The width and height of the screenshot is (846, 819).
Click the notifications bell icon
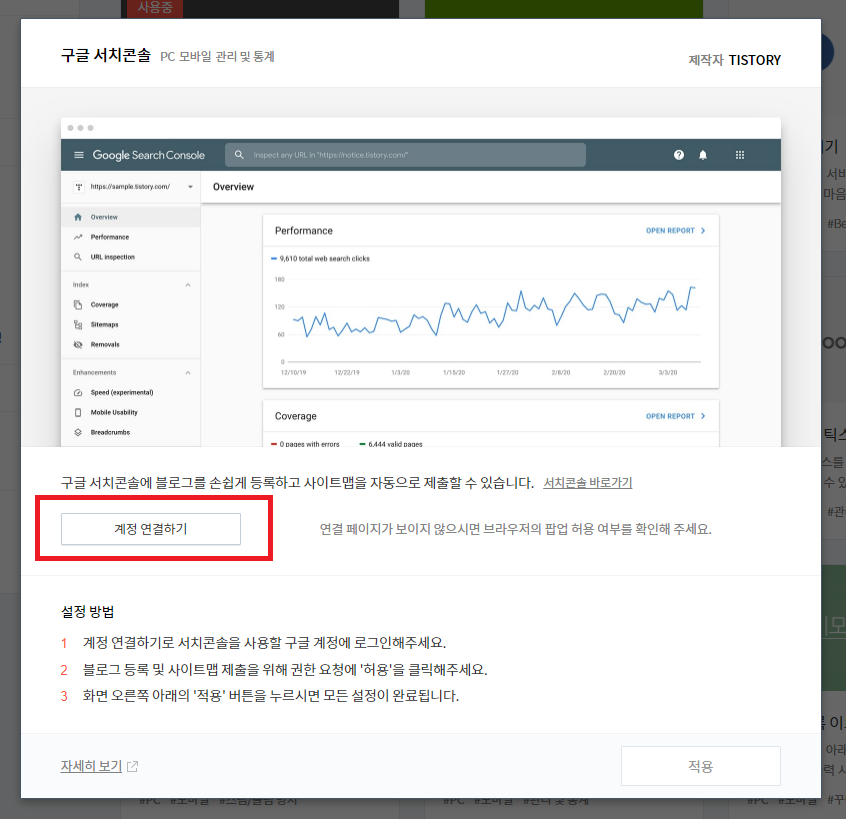point(702,155)
